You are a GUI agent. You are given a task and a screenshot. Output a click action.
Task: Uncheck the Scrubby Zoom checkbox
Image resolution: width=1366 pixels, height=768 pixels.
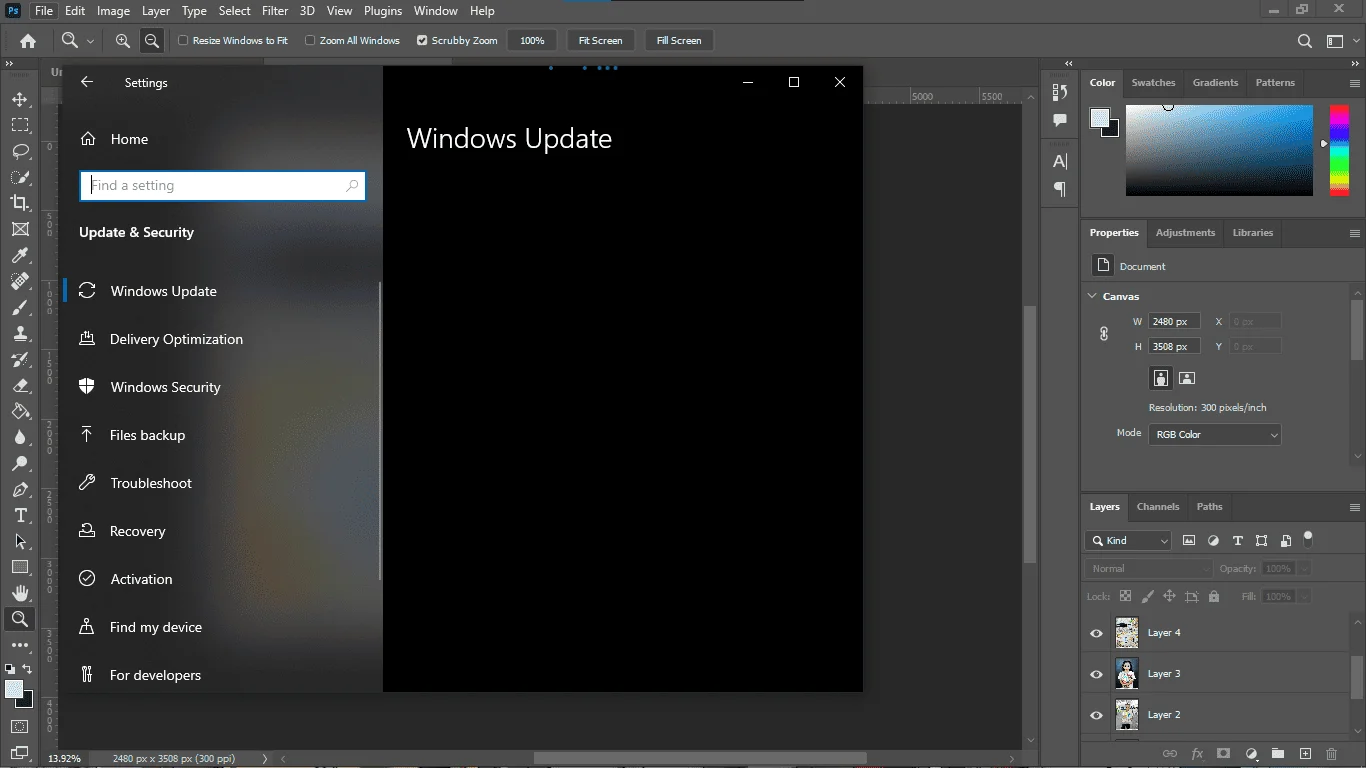point(422,41)
